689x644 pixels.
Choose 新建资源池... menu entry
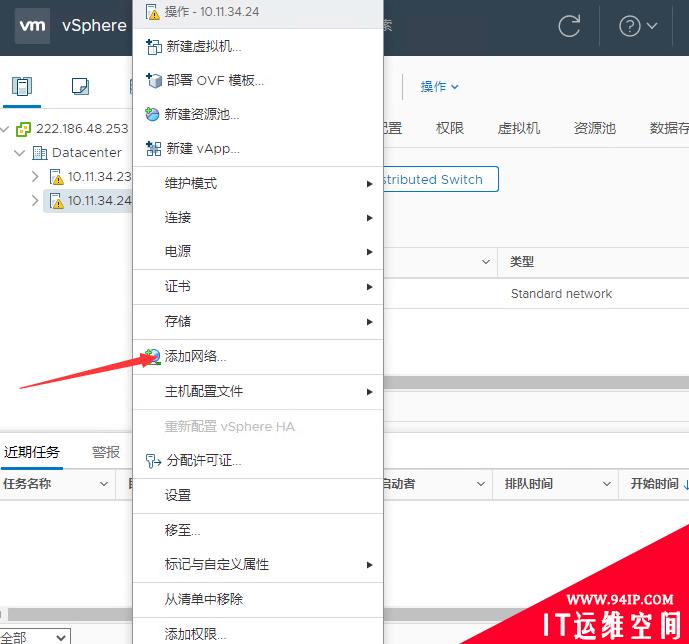258,114
